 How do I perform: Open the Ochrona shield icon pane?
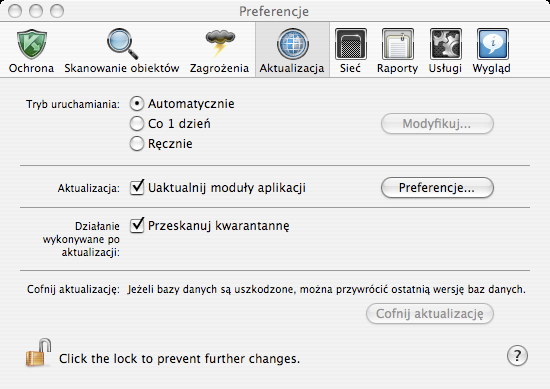pyautogui.click(x=32, y=44)
